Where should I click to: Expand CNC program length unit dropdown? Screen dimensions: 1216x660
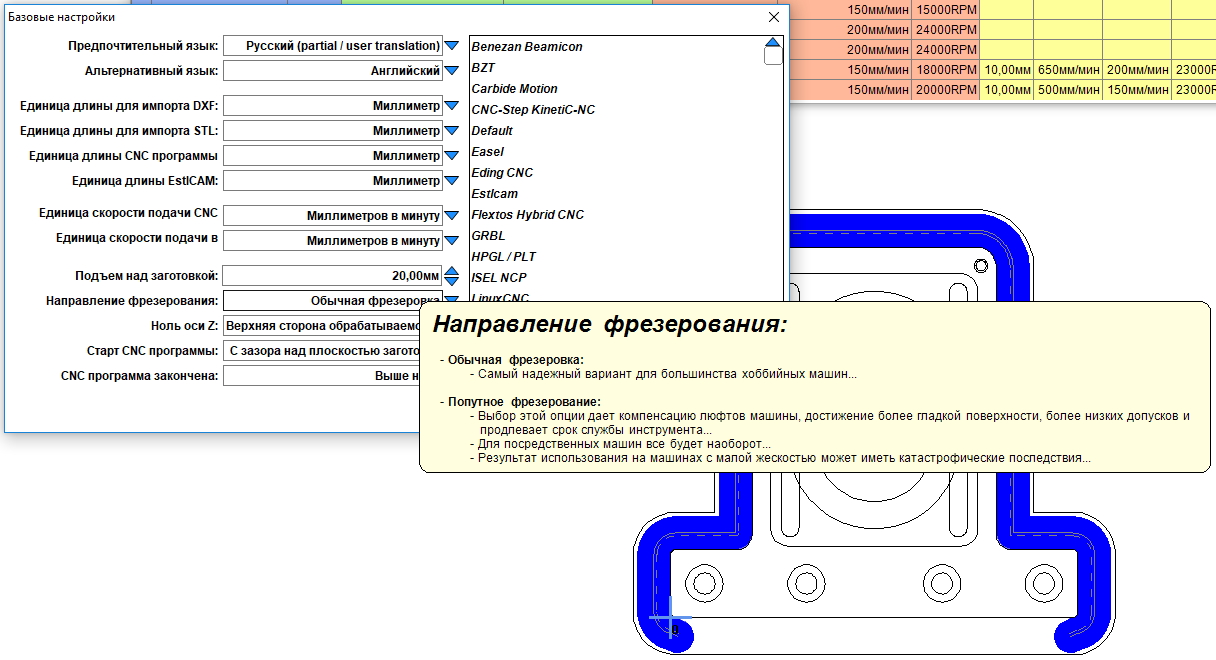click(452, 156)
